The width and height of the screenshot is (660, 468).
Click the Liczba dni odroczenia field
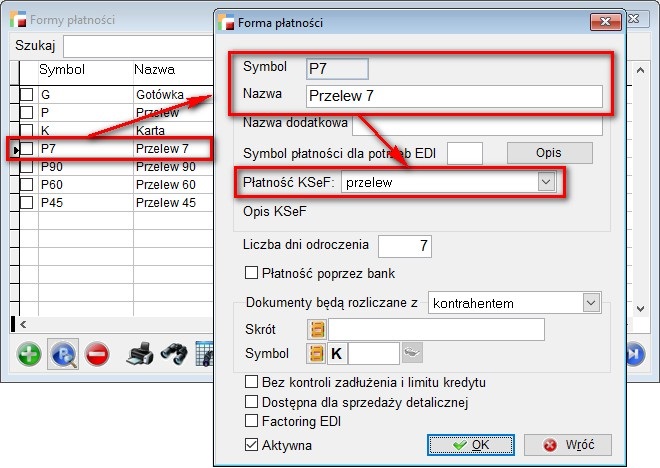[405, 245]
